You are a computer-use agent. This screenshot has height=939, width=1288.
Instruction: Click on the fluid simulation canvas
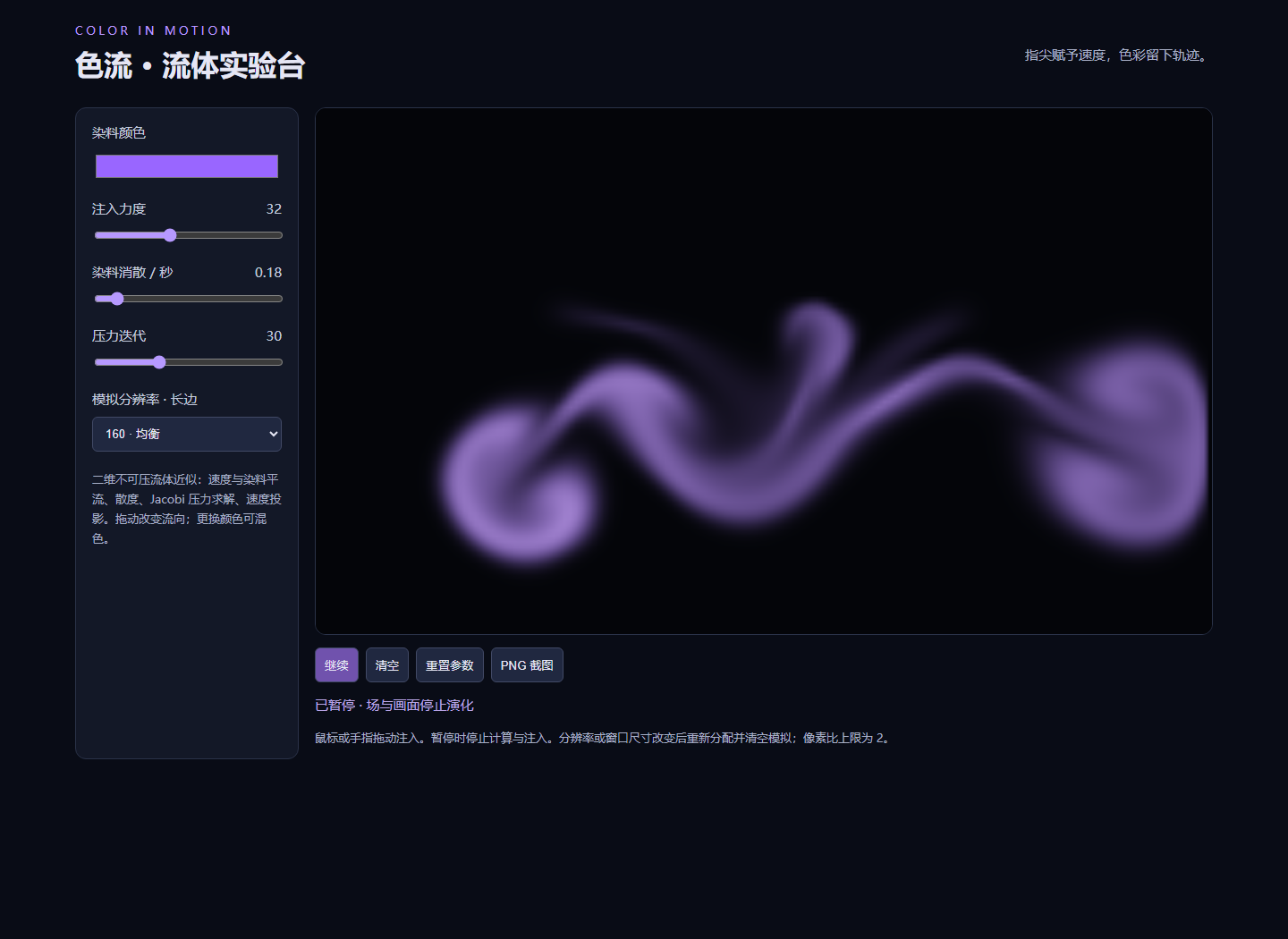[764, 371]
